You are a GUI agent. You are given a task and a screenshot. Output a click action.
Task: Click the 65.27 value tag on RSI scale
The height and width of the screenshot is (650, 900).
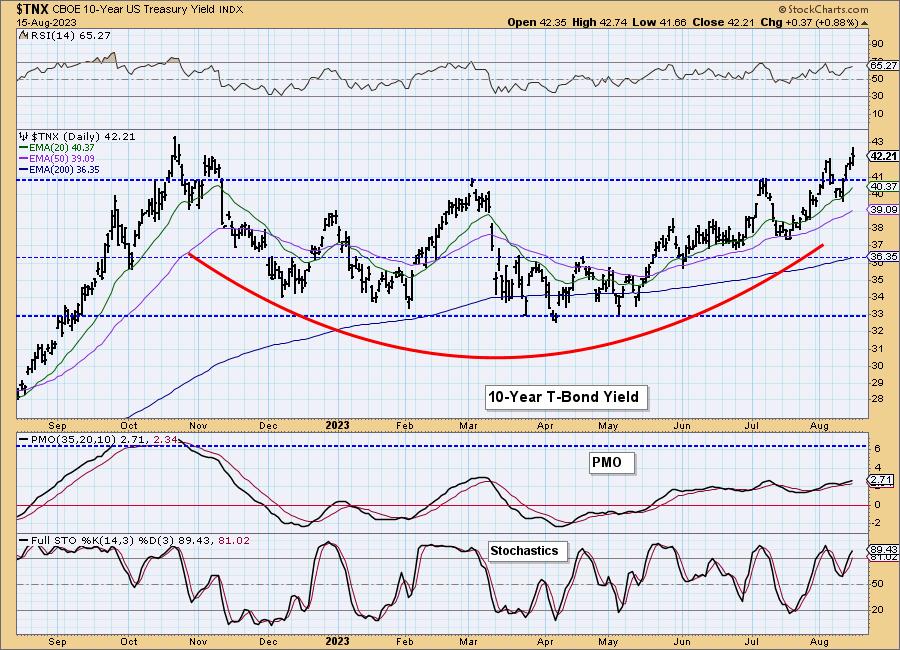(x=884, y=66)
